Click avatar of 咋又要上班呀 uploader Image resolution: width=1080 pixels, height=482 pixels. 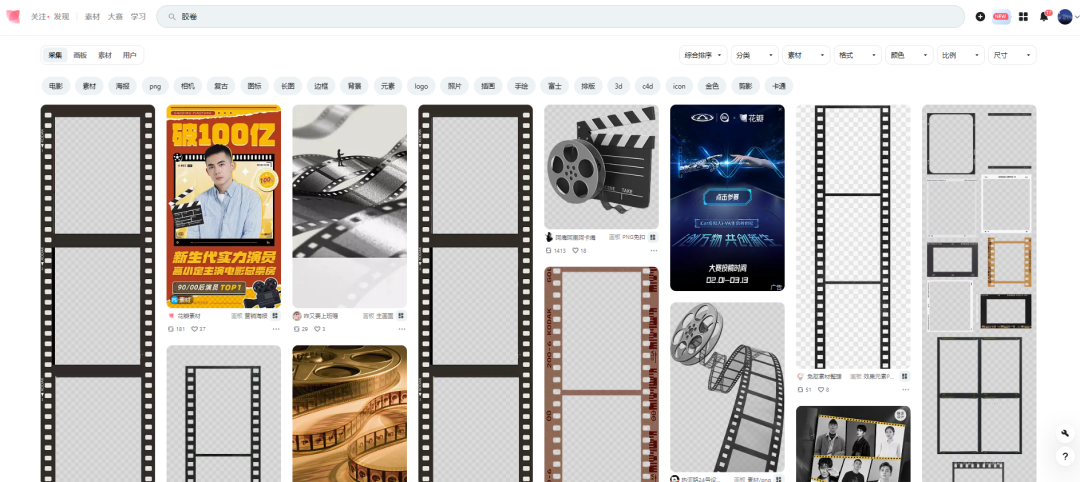pos(297,315)
